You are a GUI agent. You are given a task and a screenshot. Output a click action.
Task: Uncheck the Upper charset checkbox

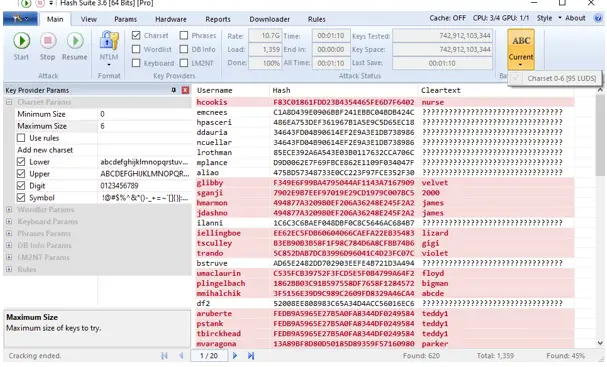click(21, 174)
